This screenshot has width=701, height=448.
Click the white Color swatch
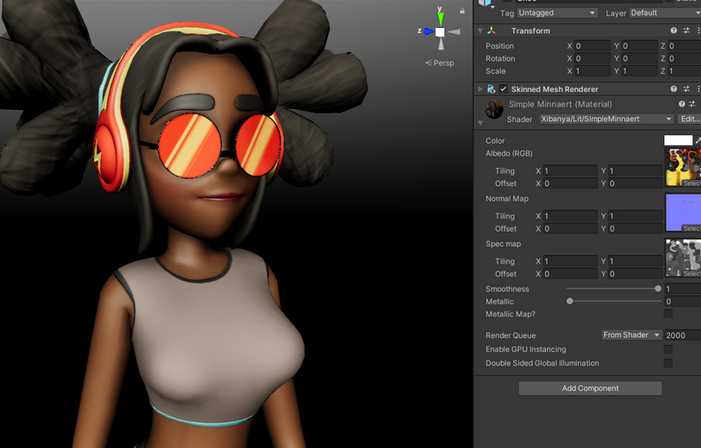(678, 140)
